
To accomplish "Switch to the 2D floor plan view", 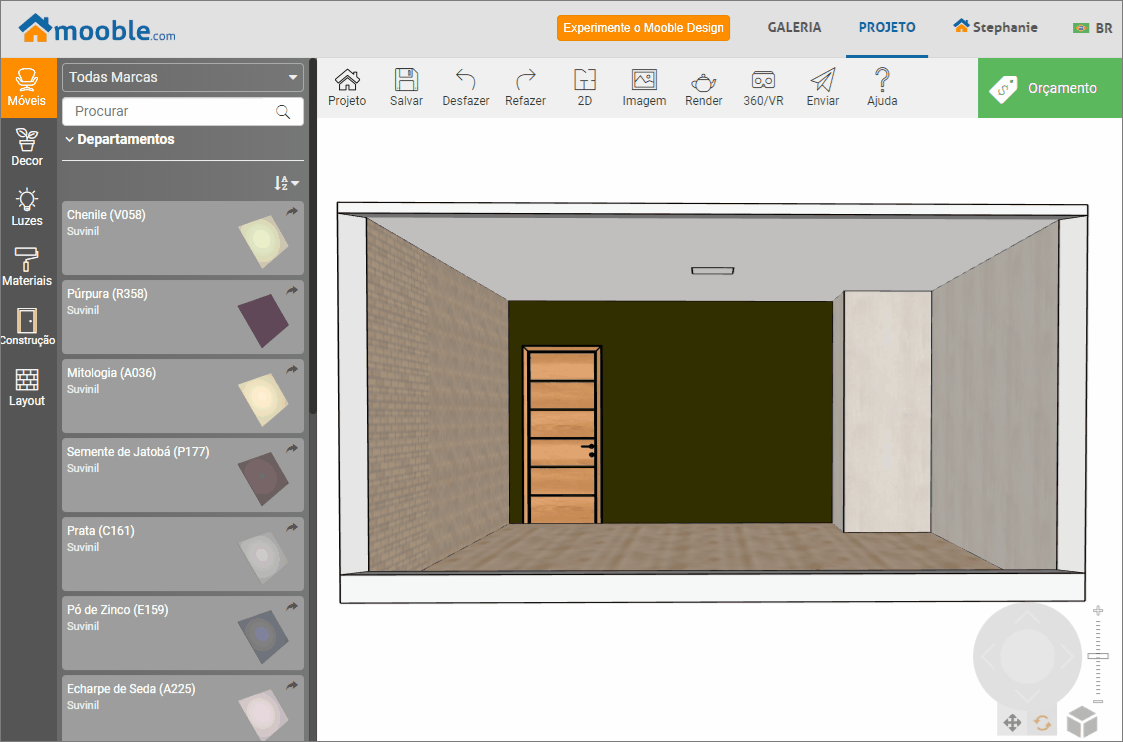I will coord(584,88).
